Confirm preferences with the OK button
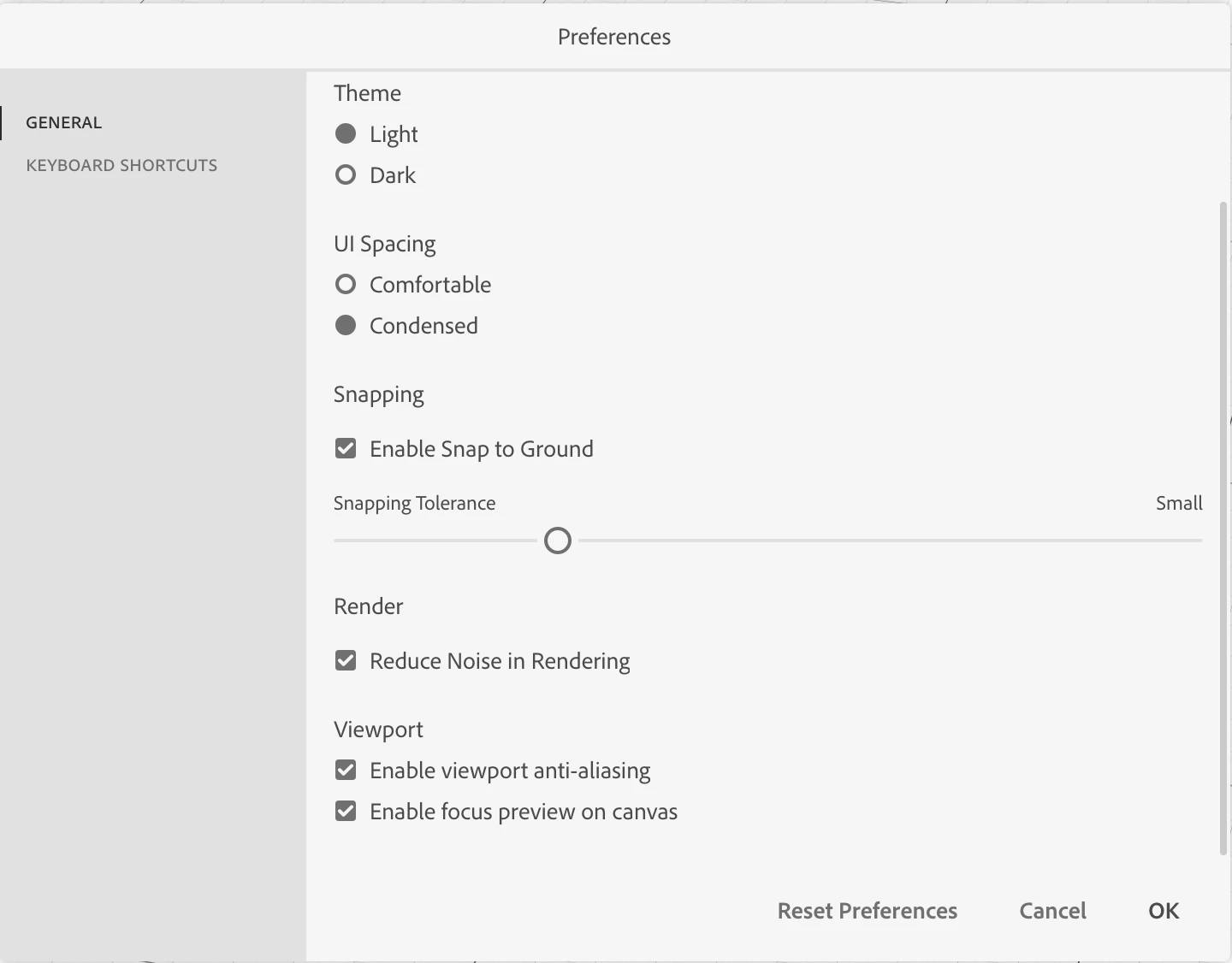 (x=1164, y=911)
